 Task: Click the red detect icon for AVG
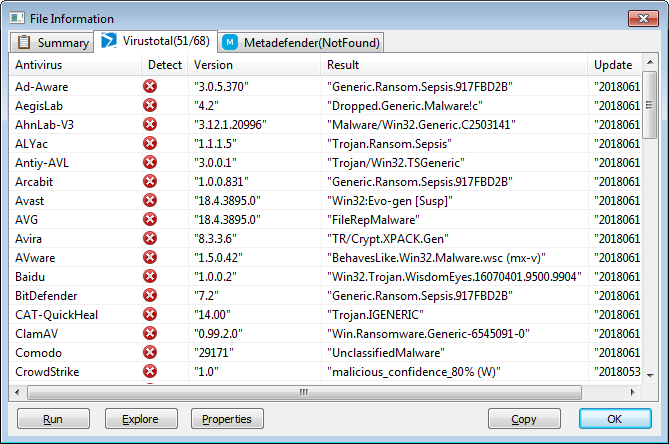150,219
